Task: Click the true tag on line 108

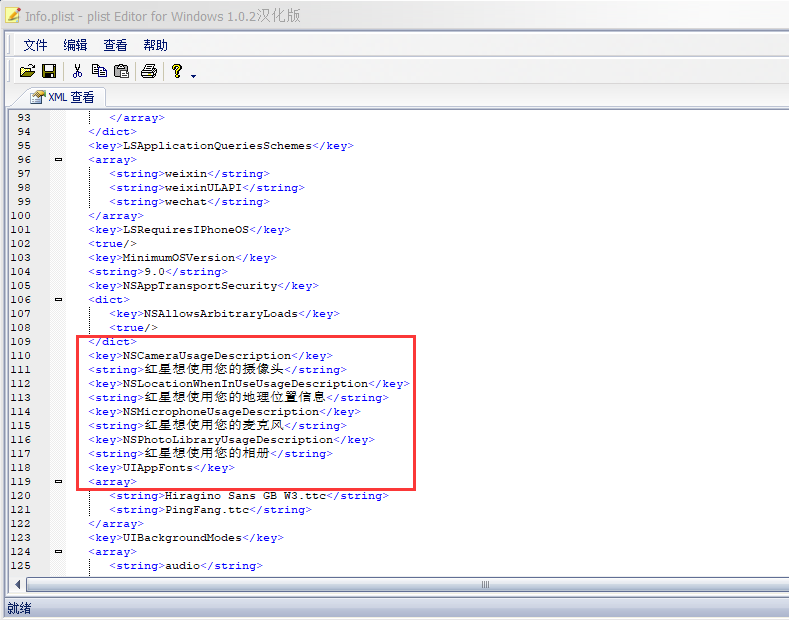Action: tap(133, 328)
